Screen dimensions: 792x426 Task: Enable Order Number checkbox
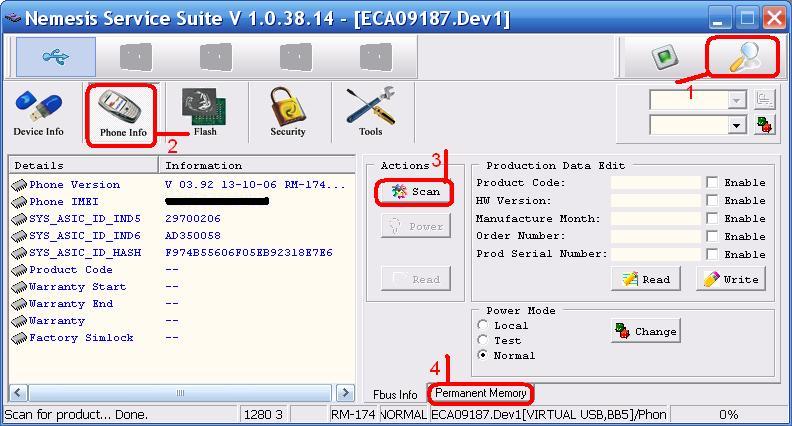click(x=712, y=236)
